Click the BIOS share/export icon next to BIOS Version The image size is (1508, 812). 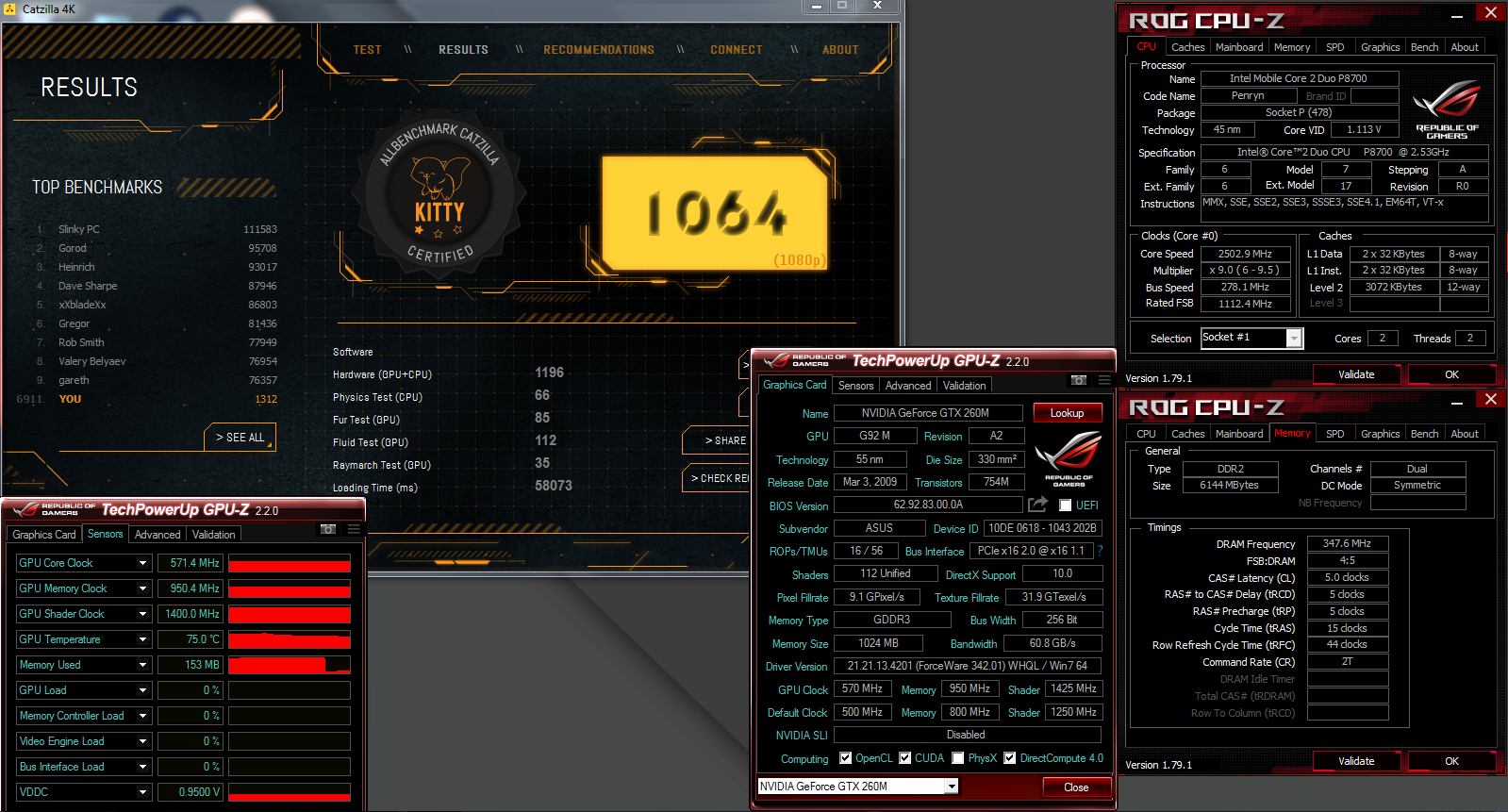point(1037,505)
